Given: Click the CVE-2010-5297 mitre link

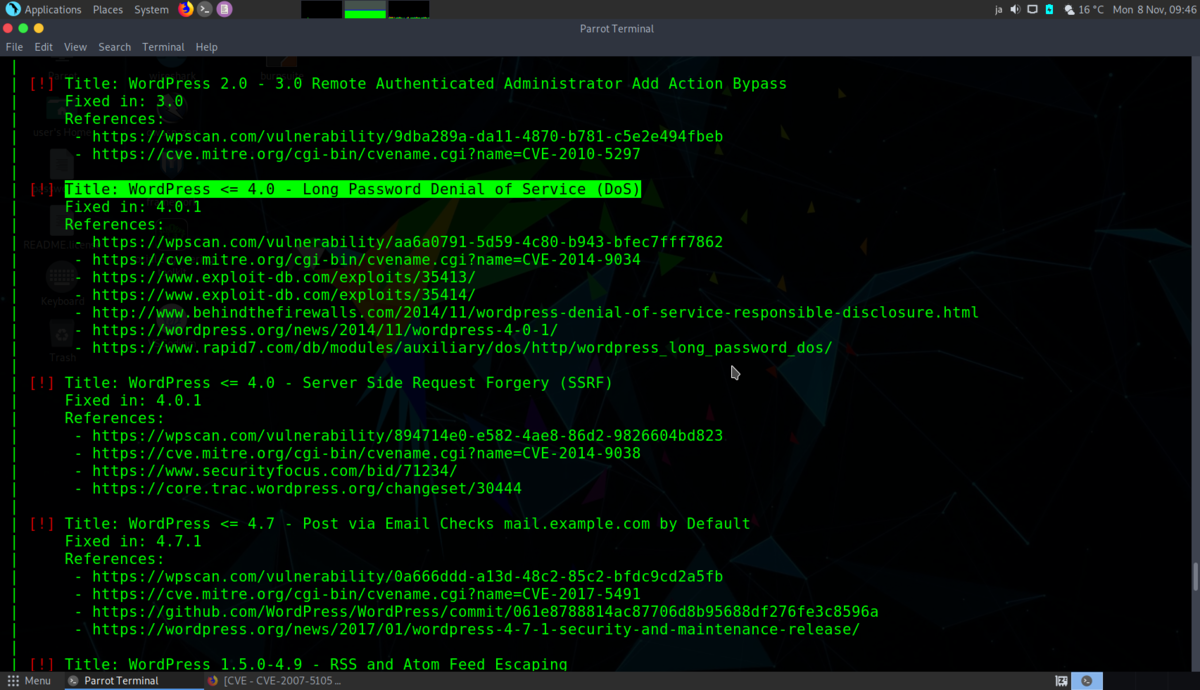Looking at the screenshot, I should tap(366, 154).
